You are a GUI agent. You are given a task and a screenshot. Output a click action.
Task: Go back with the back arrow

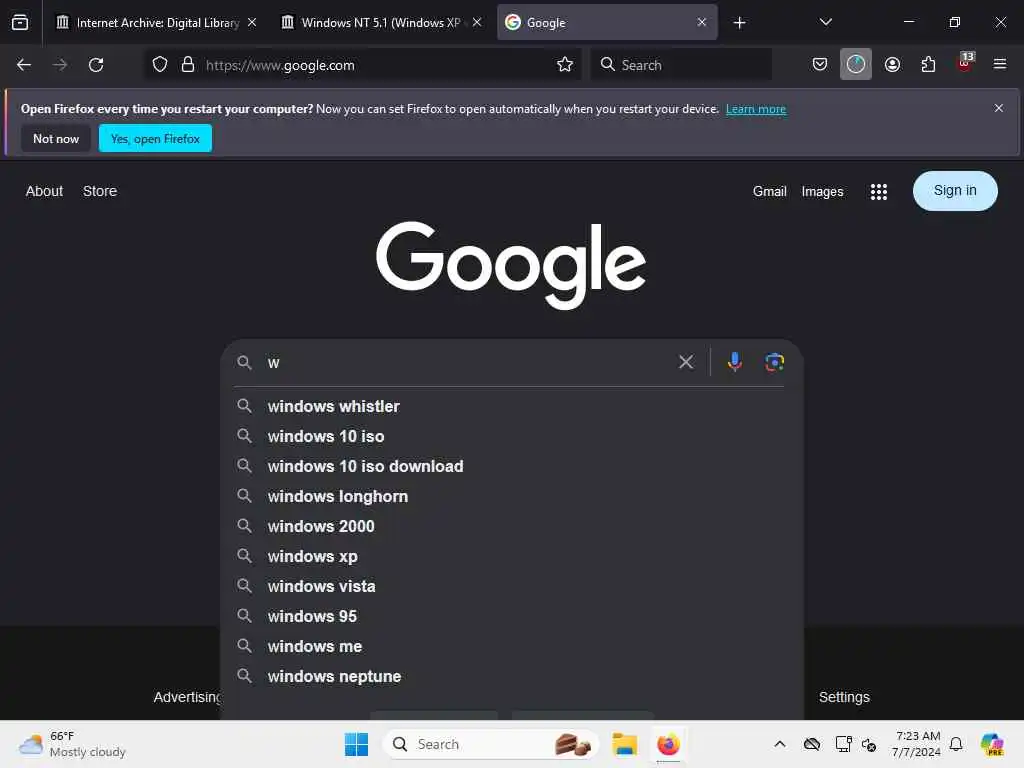point(24,65)
